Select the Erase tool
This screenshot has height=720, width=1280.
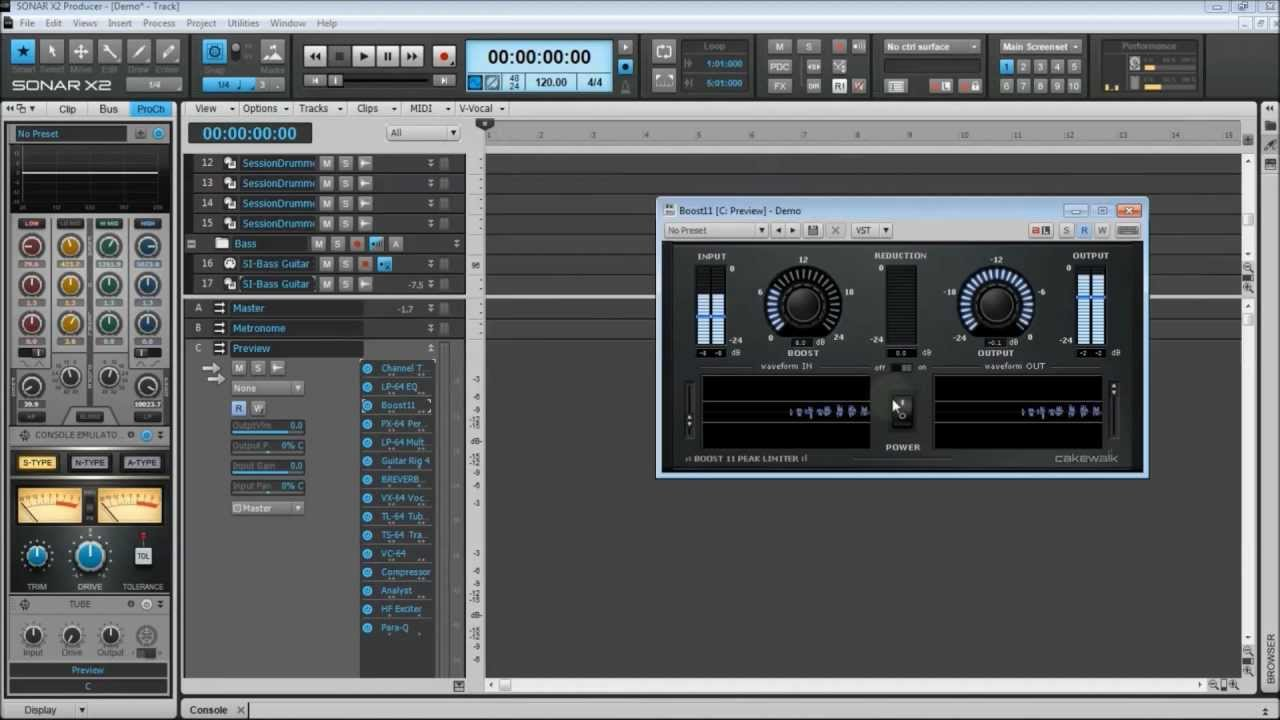pos(168,52)
